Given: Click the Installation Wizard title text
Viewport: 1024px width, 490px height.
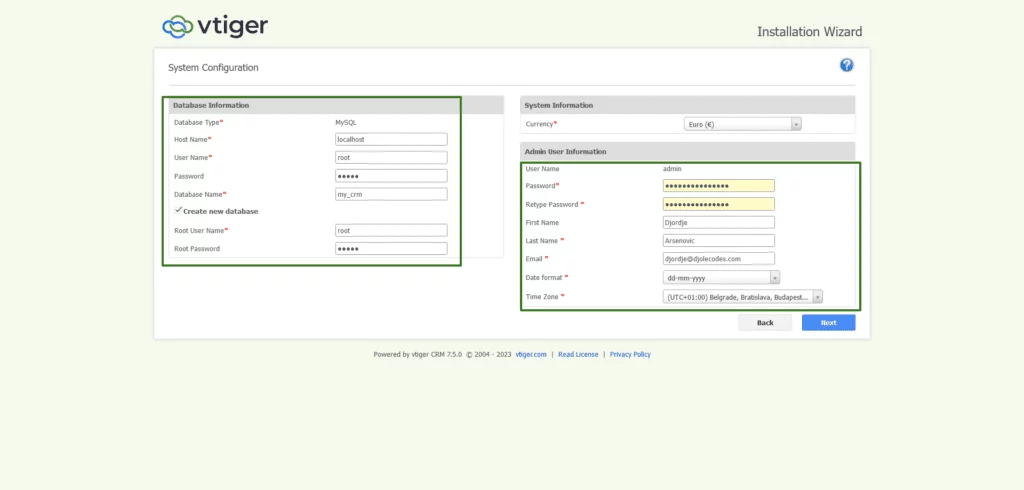Looking at the screenshot, I should (809, 31).
